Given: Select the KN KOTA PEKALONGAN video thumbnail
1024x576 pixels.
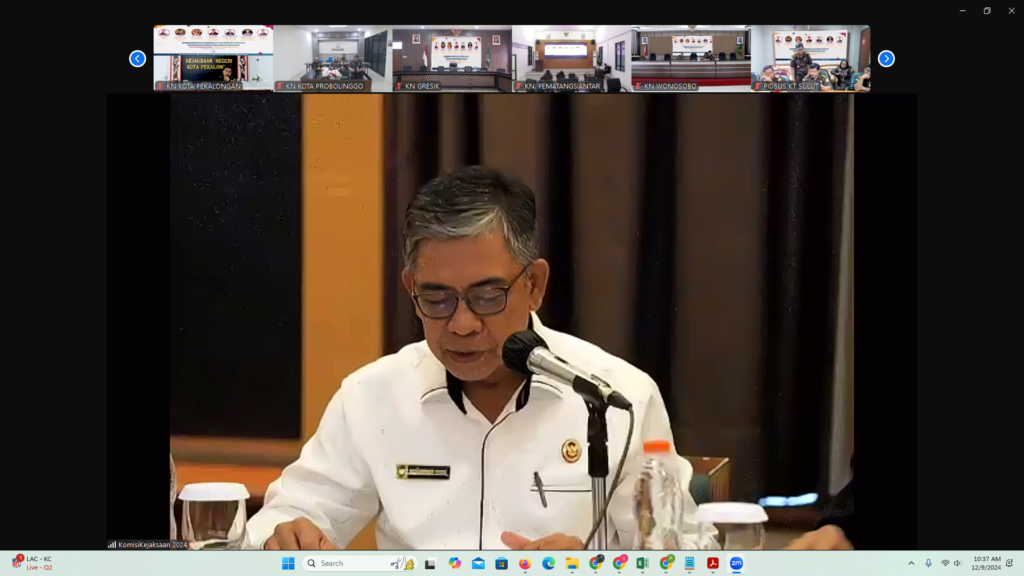Looking at the screenshot, I should point(213,57).
